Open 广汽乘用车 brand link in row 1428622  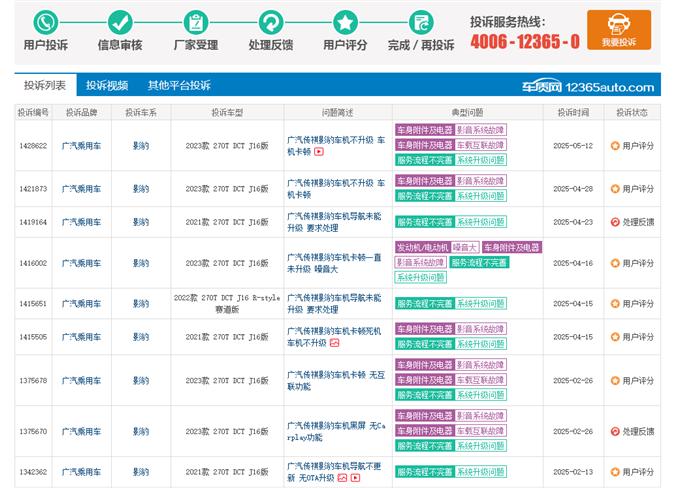[81, 146]
